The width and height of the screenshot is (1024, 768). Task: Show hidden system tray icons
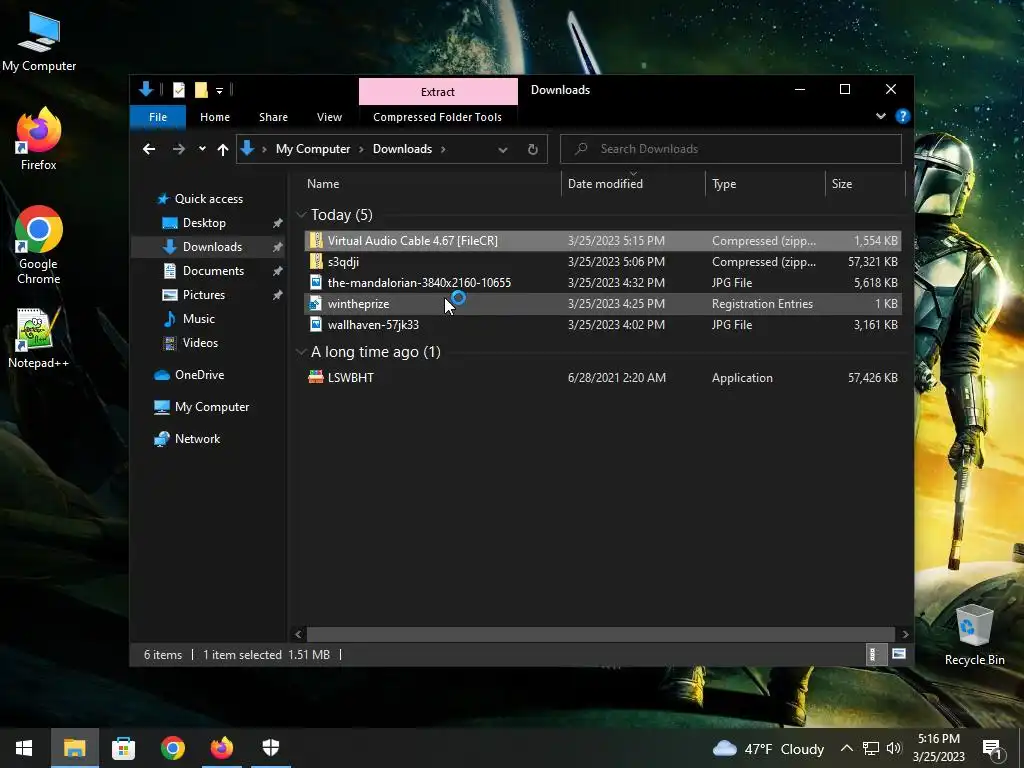click(846, 748)
